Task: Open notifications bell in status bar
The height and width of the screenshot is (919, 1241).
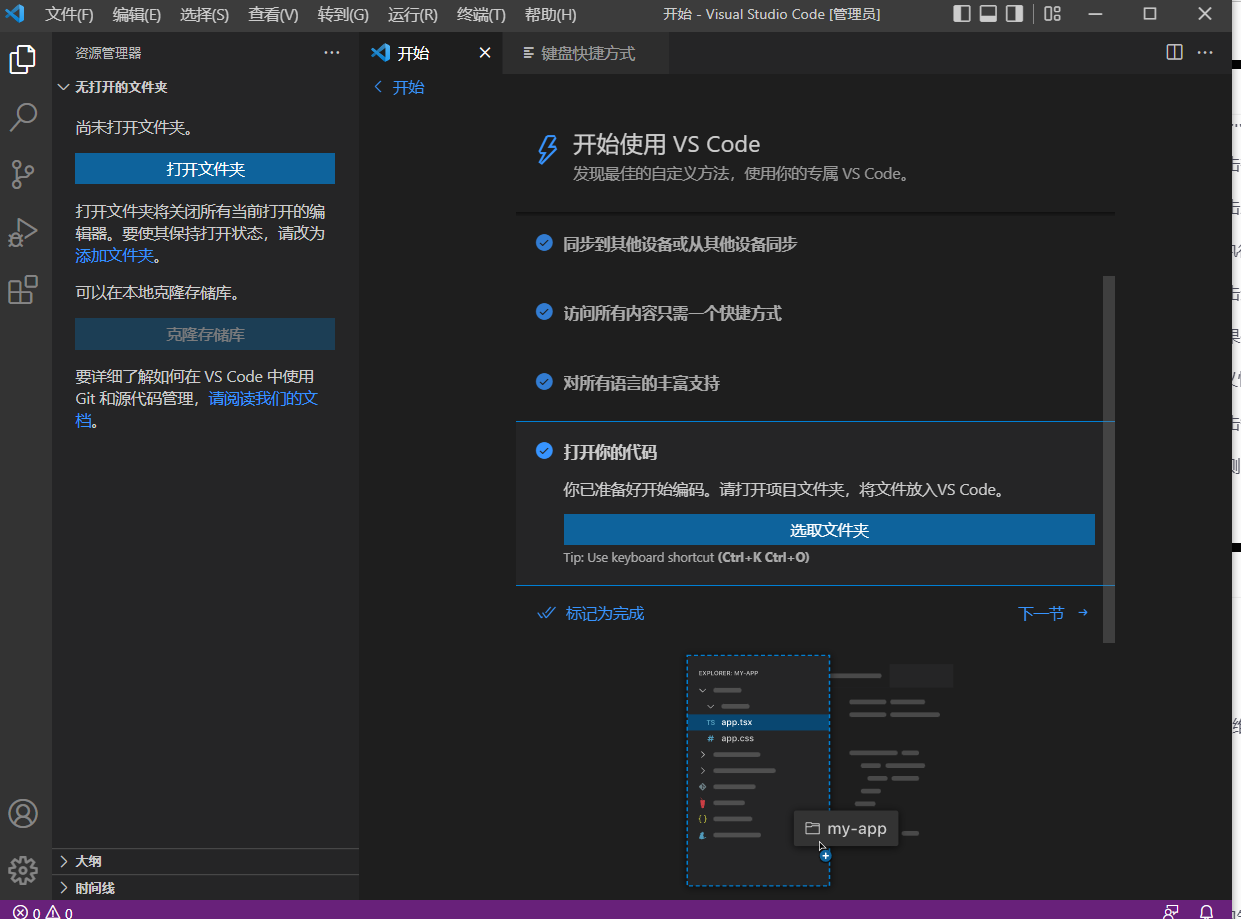Action: (x=1207, y=912)
